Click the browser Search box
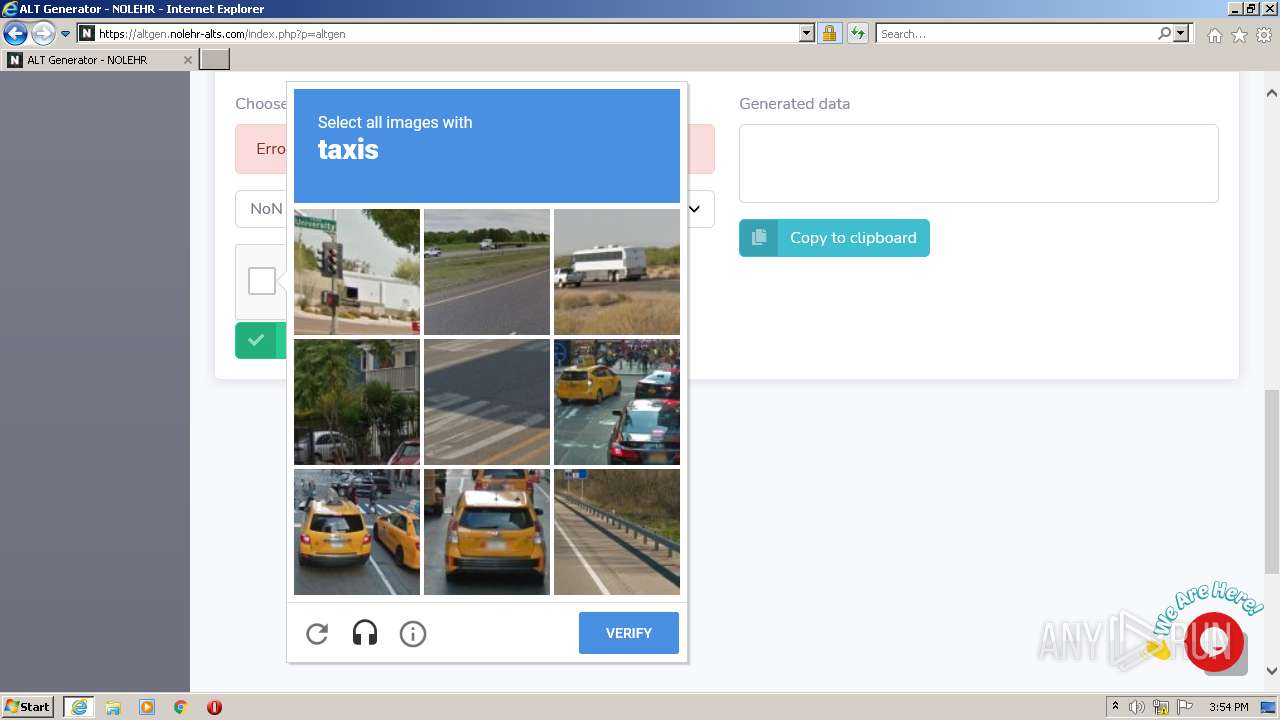 click(x=1016, y=34)
